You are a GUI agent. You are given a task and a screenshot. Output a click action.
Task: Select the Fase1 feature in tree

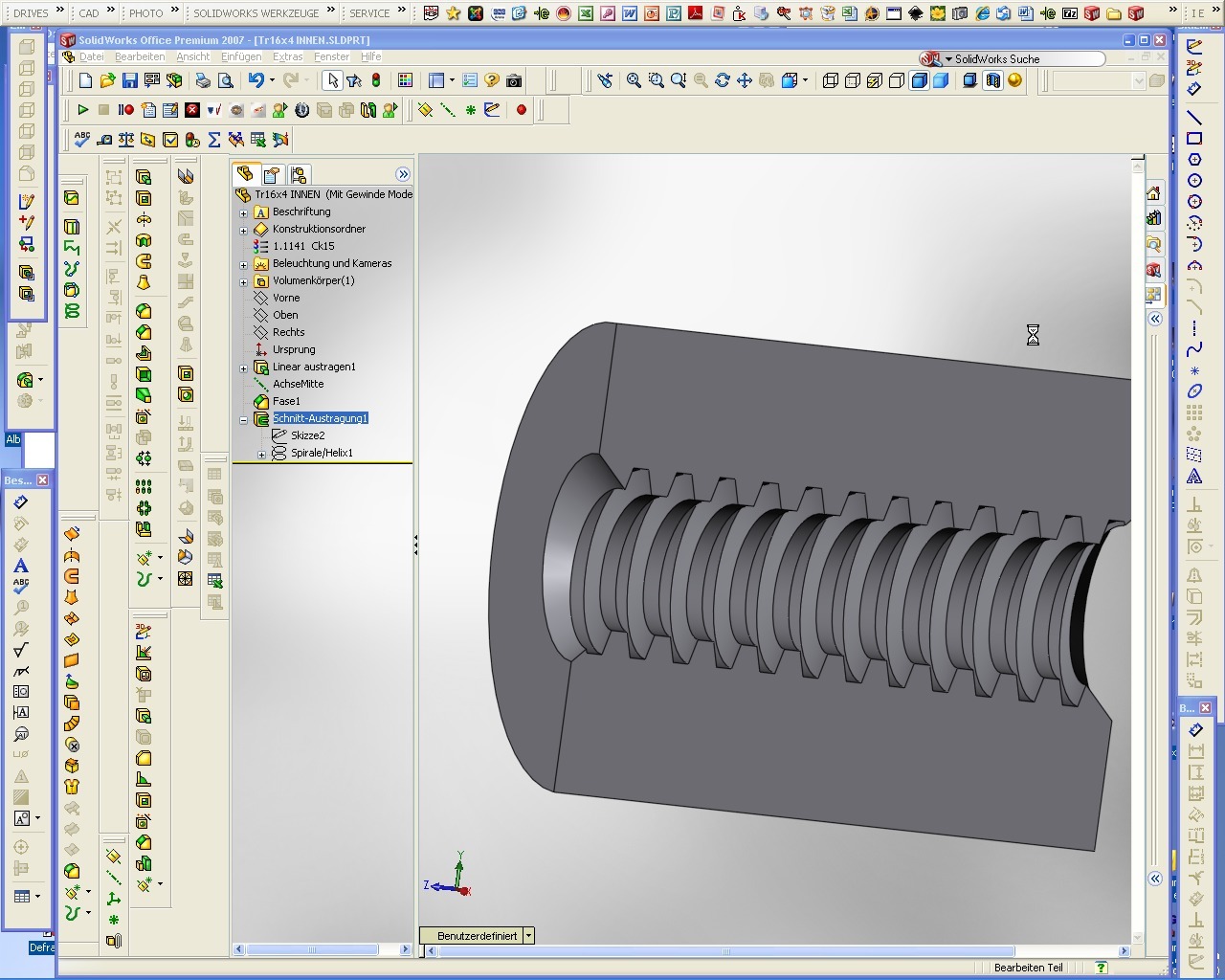tap(286, 401)
